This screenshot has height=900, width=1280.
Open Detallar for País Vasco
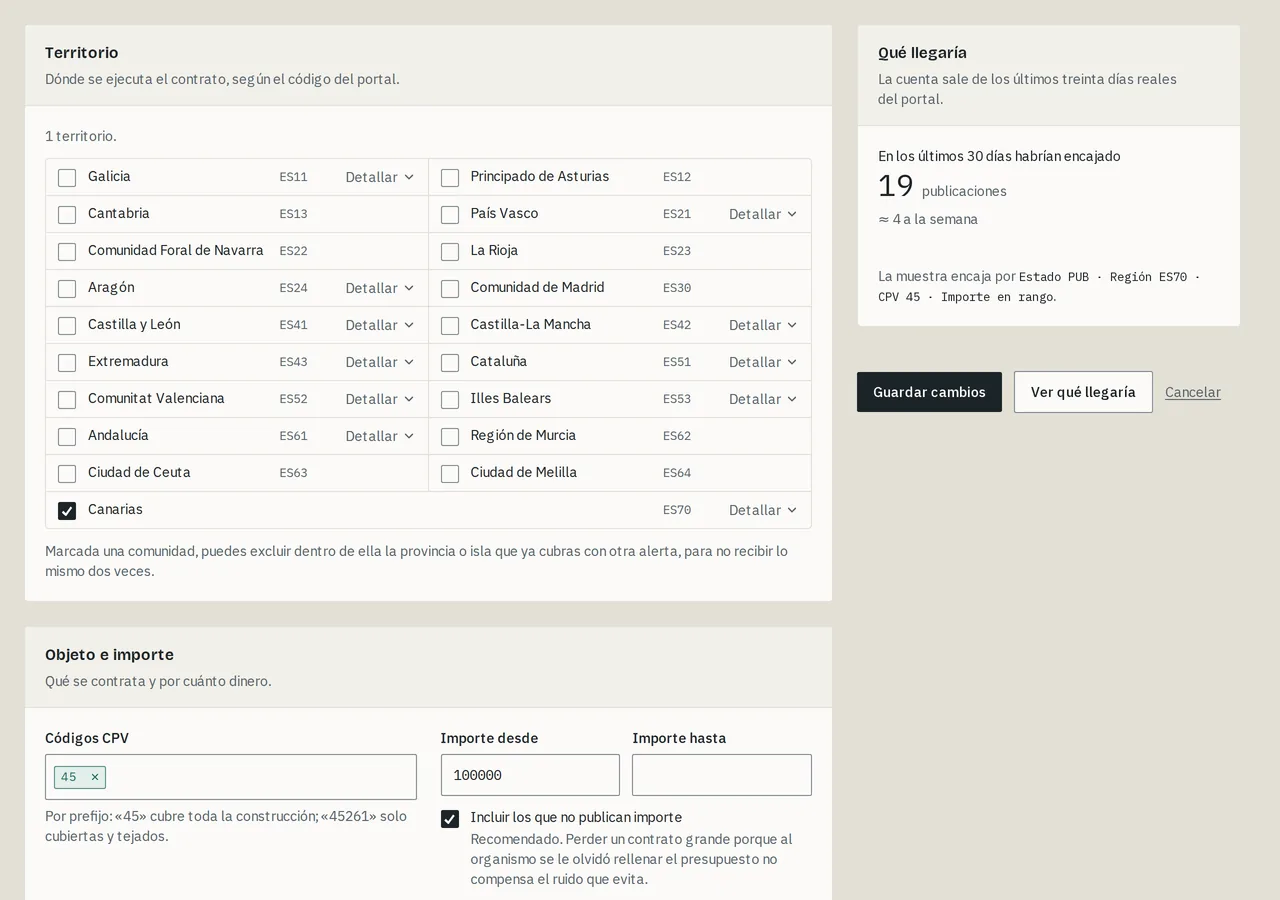click(763, 214)
